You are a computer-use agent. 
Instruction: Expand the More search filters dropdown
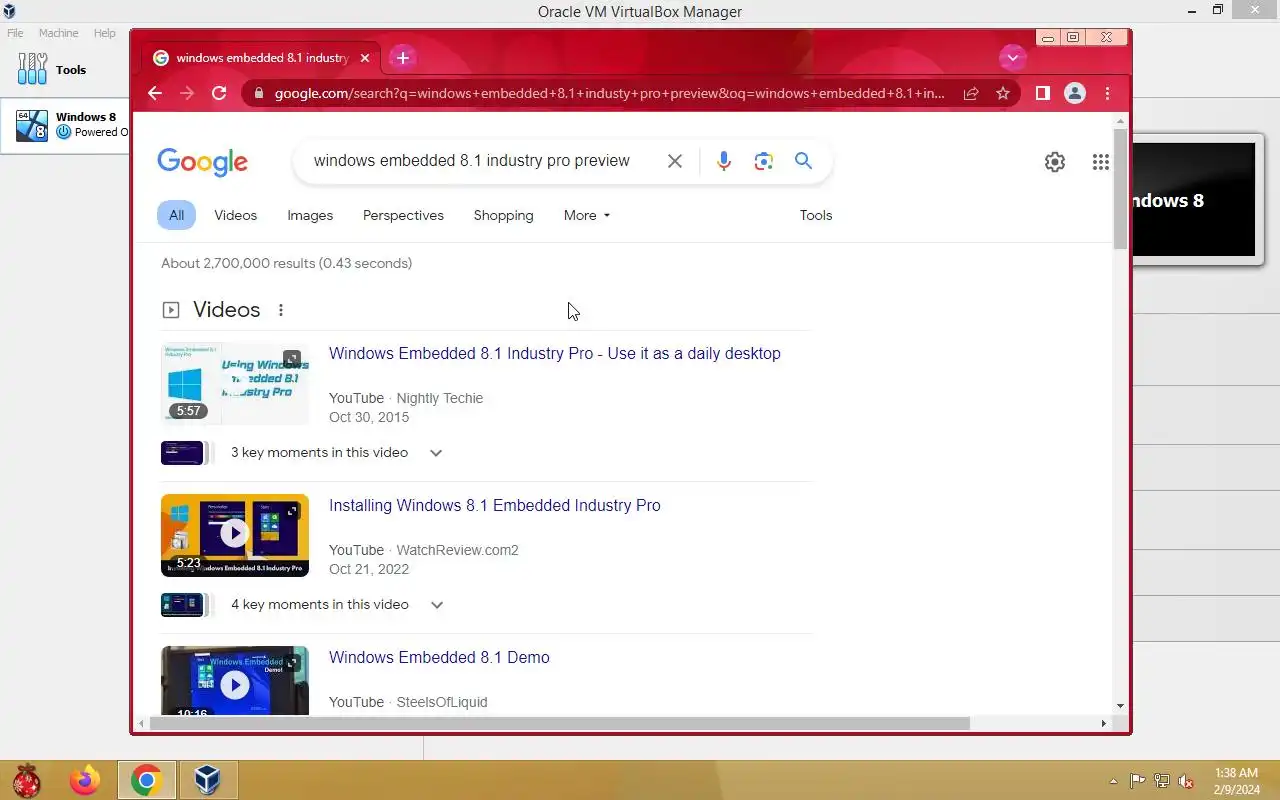tap(587, 215)
